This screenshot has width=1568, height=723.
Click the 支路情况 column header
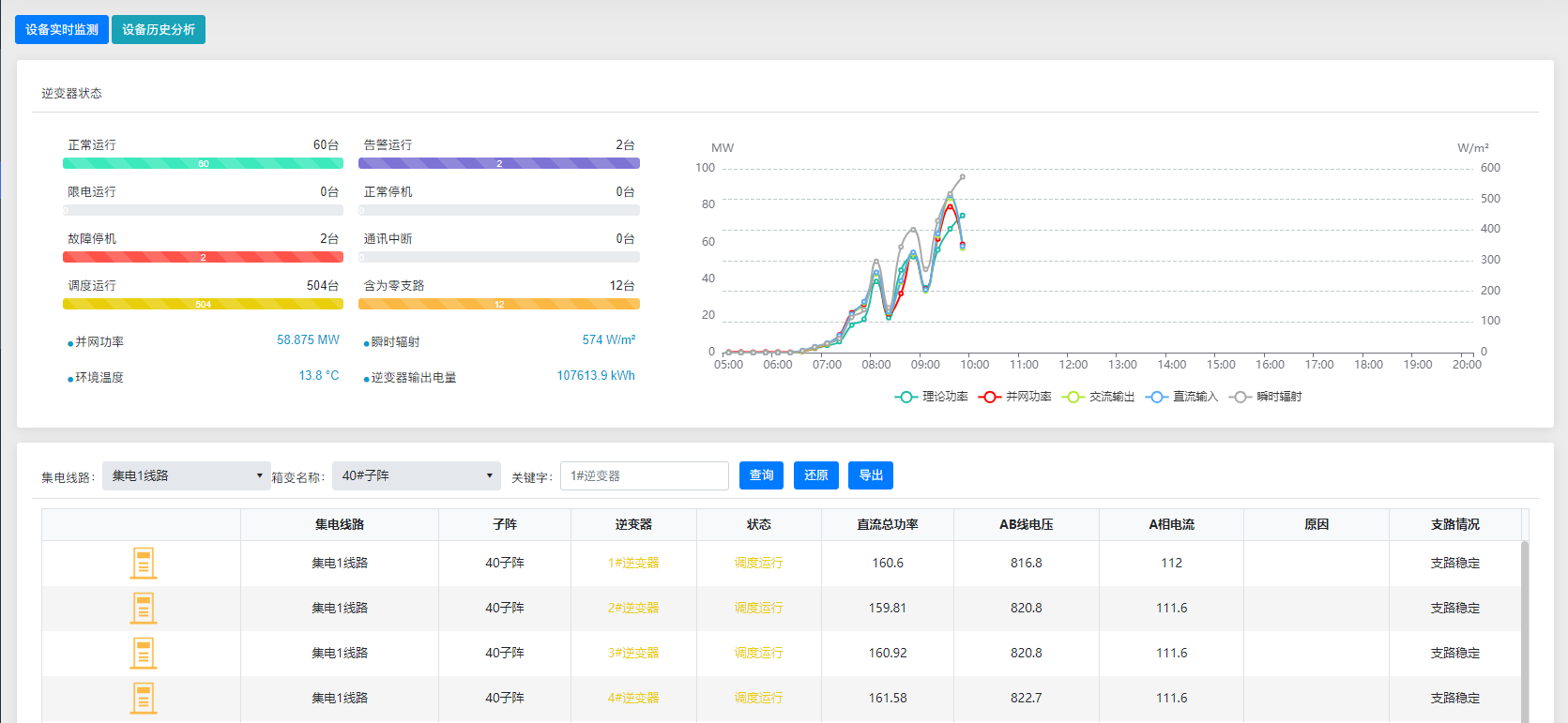[x=1455, y=524]
